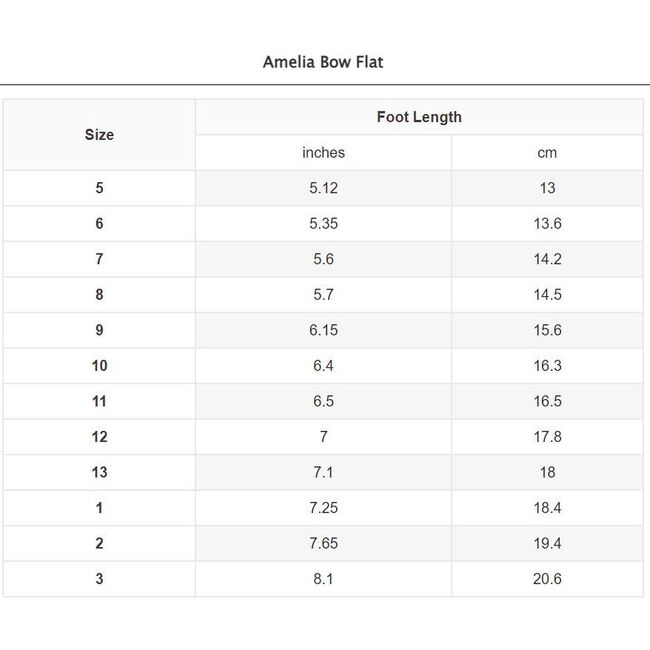Click the Foot Length header cell
The height and width of the screenshot is (650, 650).
click(x=419, y=117)
